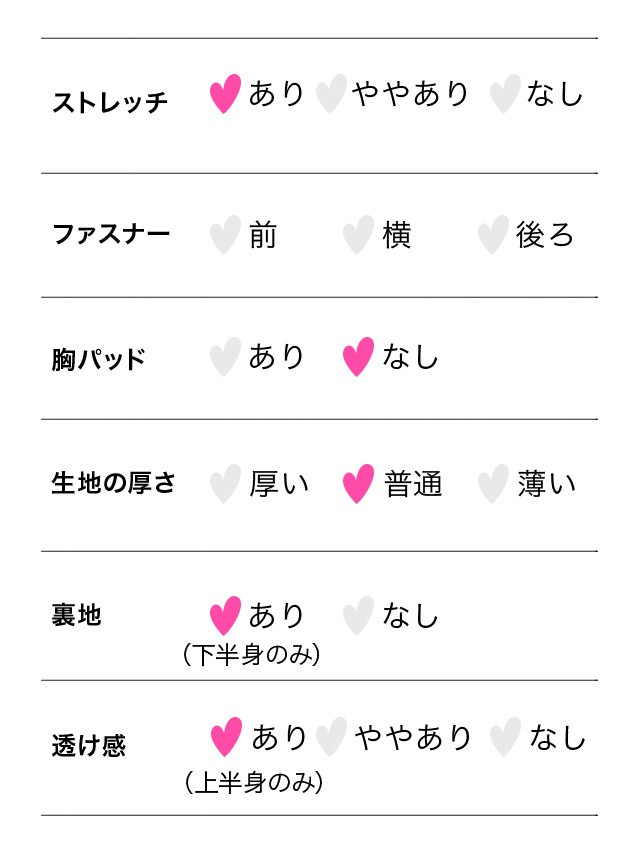Image resolution: width=640 pixels, height=854 pixels.
Task: Select gray heart for 裏地 なし
Action: tap(358, 616)
